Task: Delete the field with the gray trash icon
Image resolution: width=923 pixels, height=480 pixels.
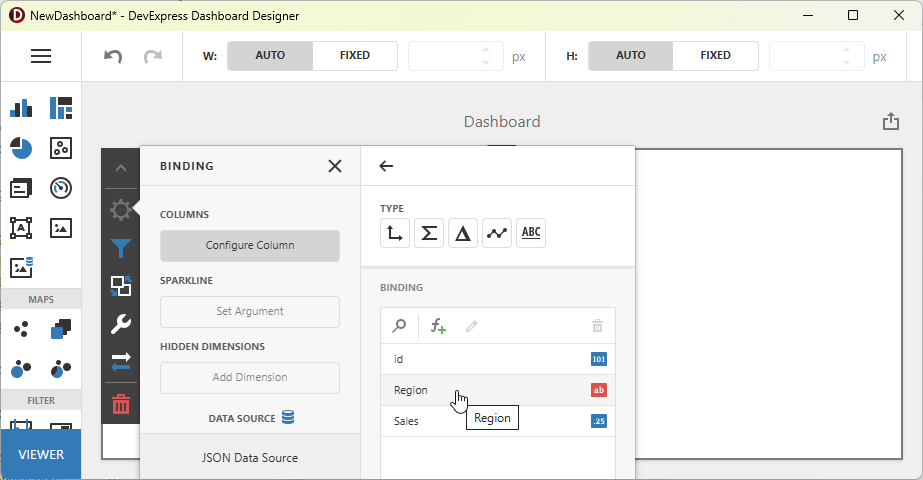Action: coord(597,326)
